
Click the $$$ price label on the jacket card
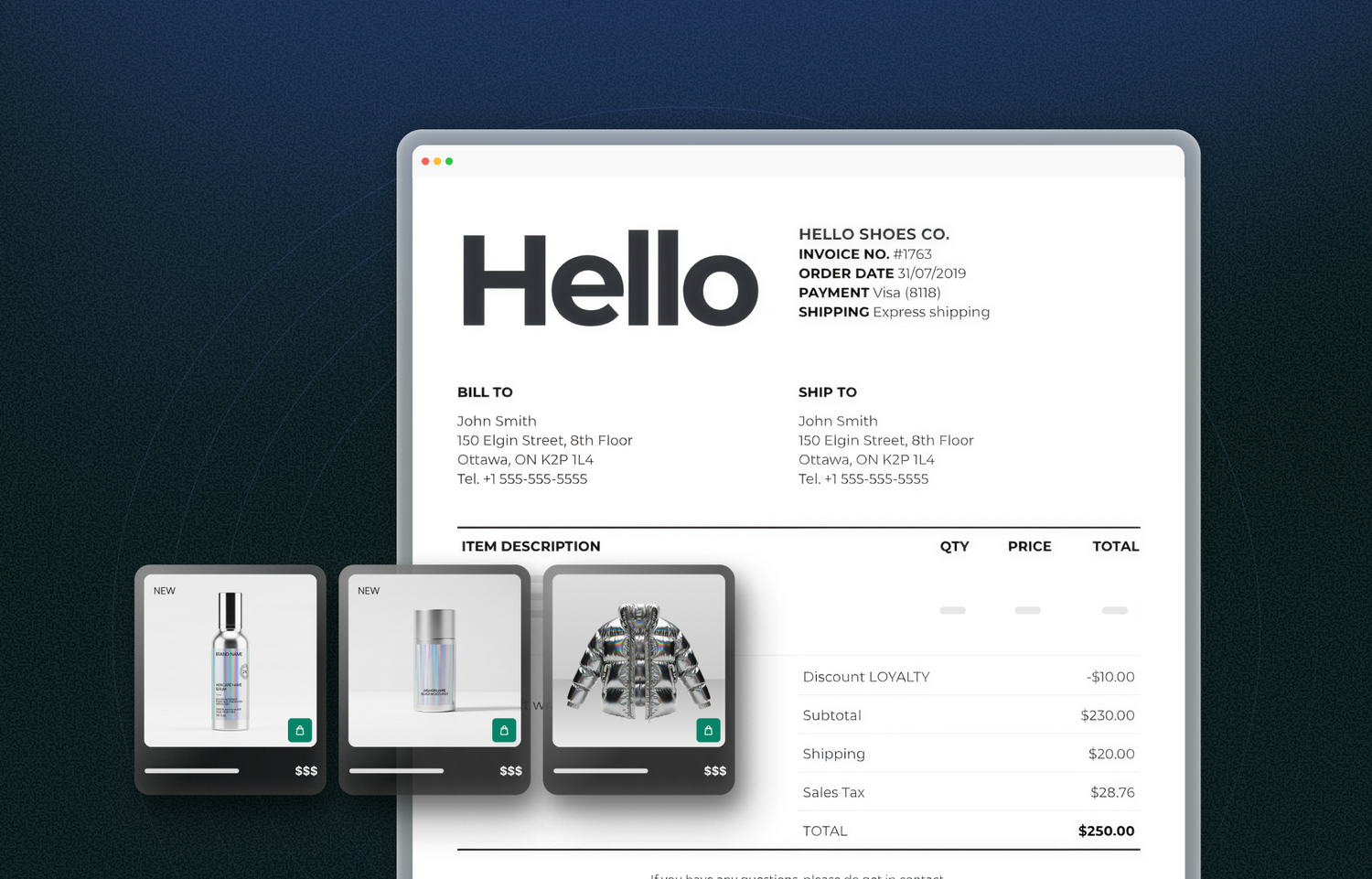click(714, 770)
